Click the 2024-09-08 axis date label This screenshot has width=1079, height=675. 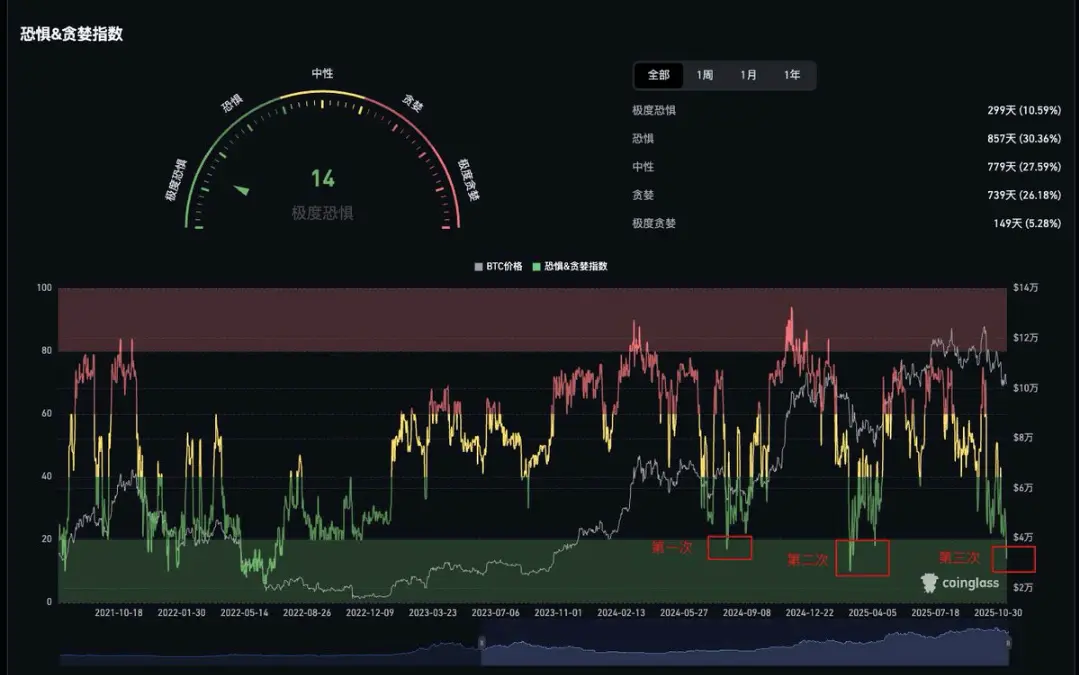[x=747, y=612]
